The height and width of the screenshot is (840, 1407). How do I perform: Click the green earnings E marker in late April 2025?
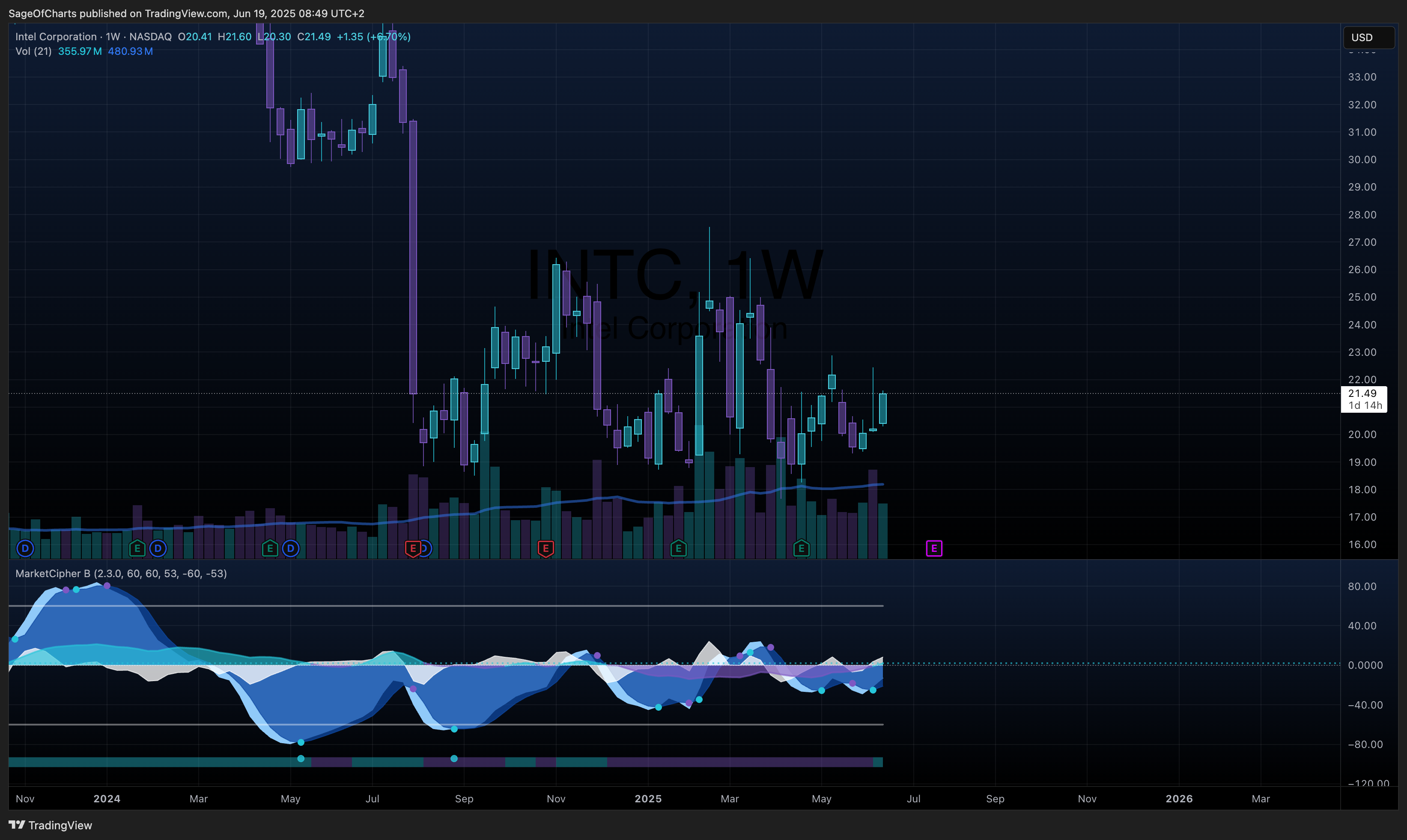[x=801, y=548]
